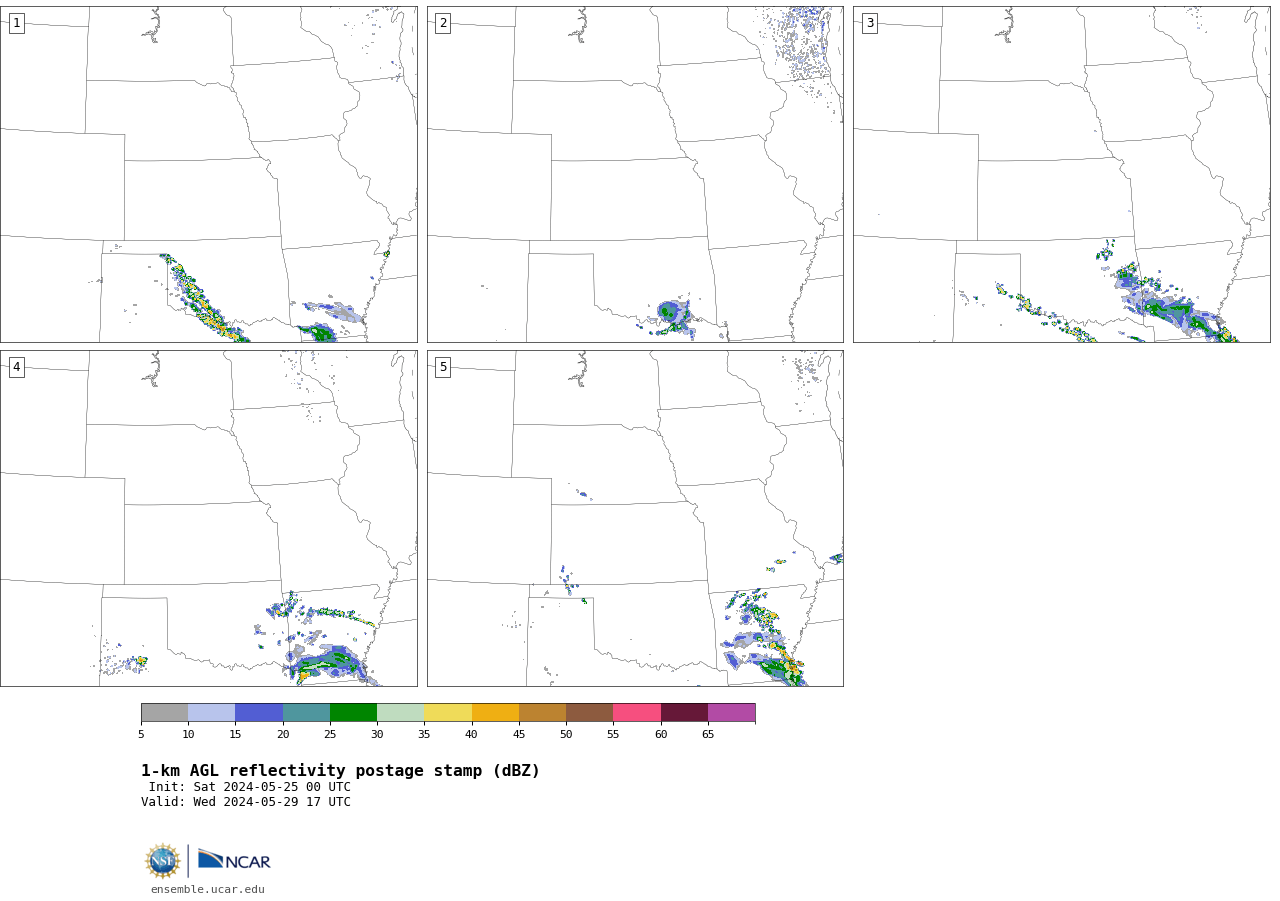Click the orange 40-45 dBZ swatch
Viewport: 1280px width, 901px height.
coord(495,713)
